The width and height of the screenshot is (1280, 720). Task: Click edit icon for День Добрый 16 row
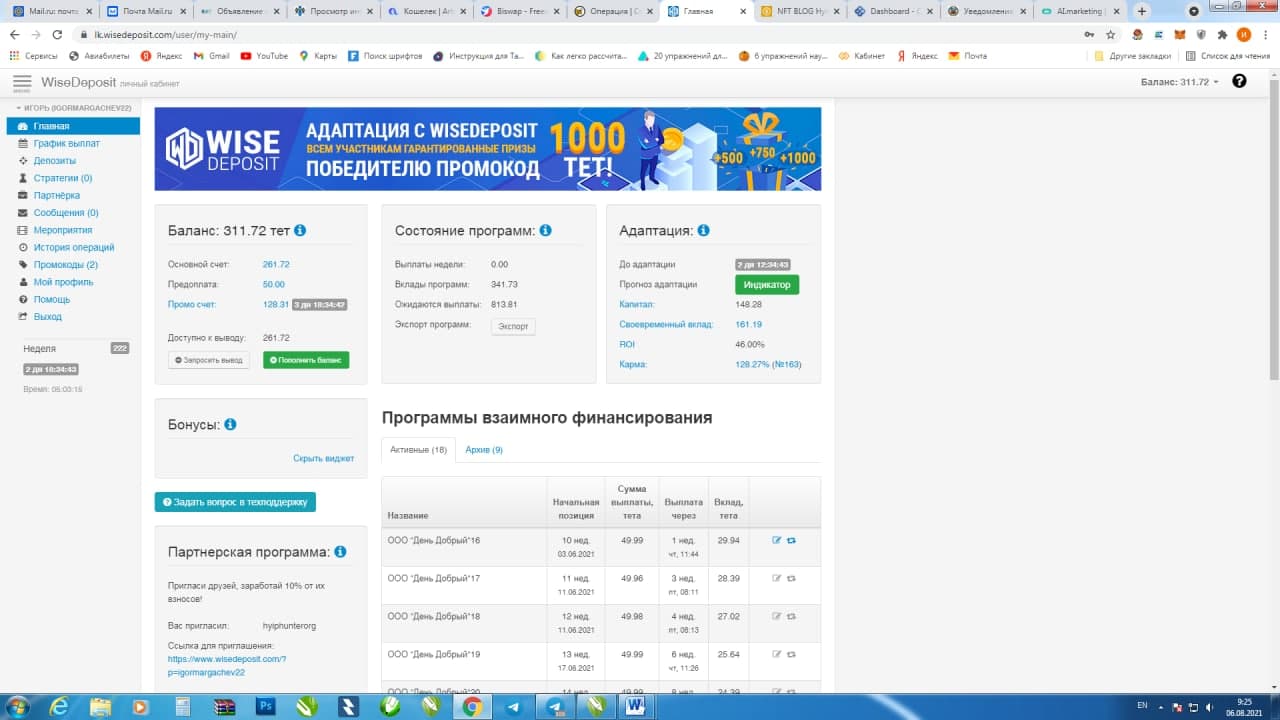pyautogui.click(x=777, y=540)
